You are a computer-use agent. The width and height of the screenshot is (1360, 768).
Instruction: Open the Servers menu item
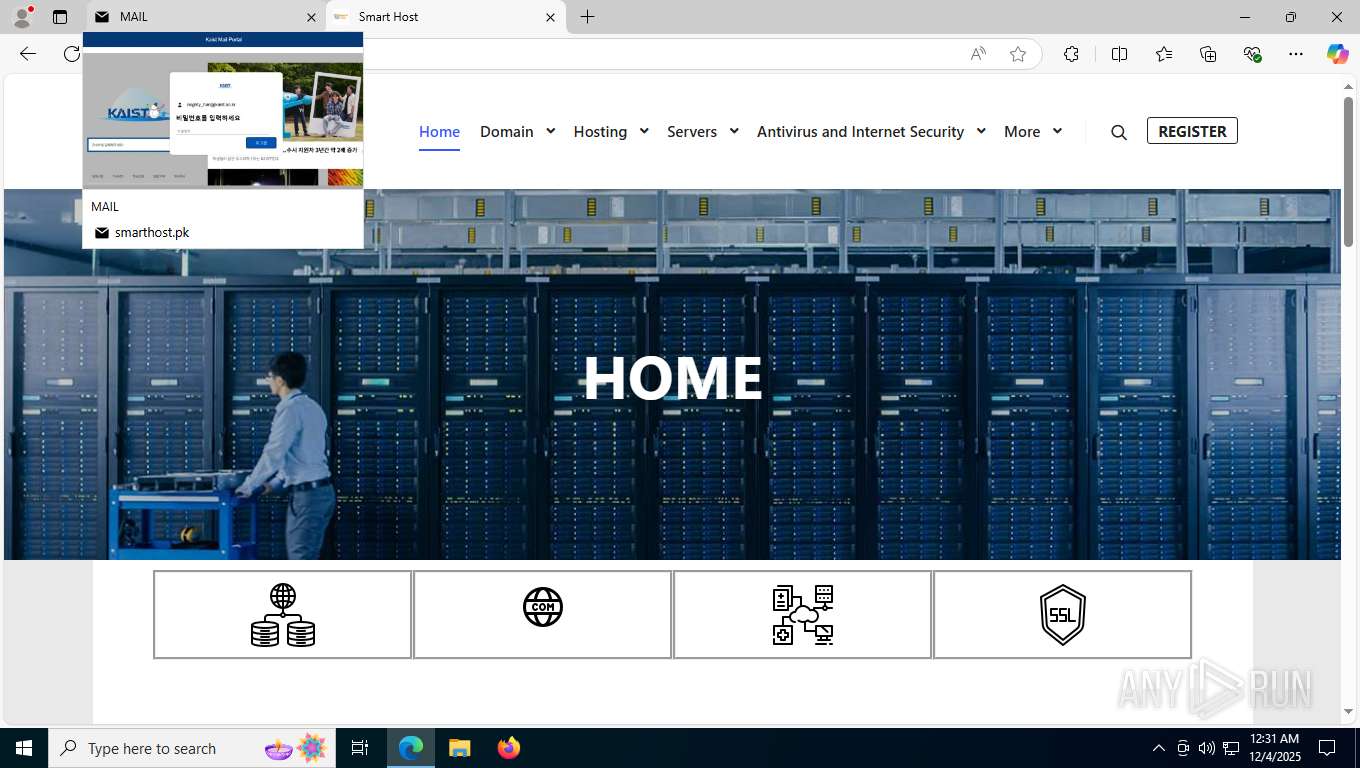coord(692,132)
